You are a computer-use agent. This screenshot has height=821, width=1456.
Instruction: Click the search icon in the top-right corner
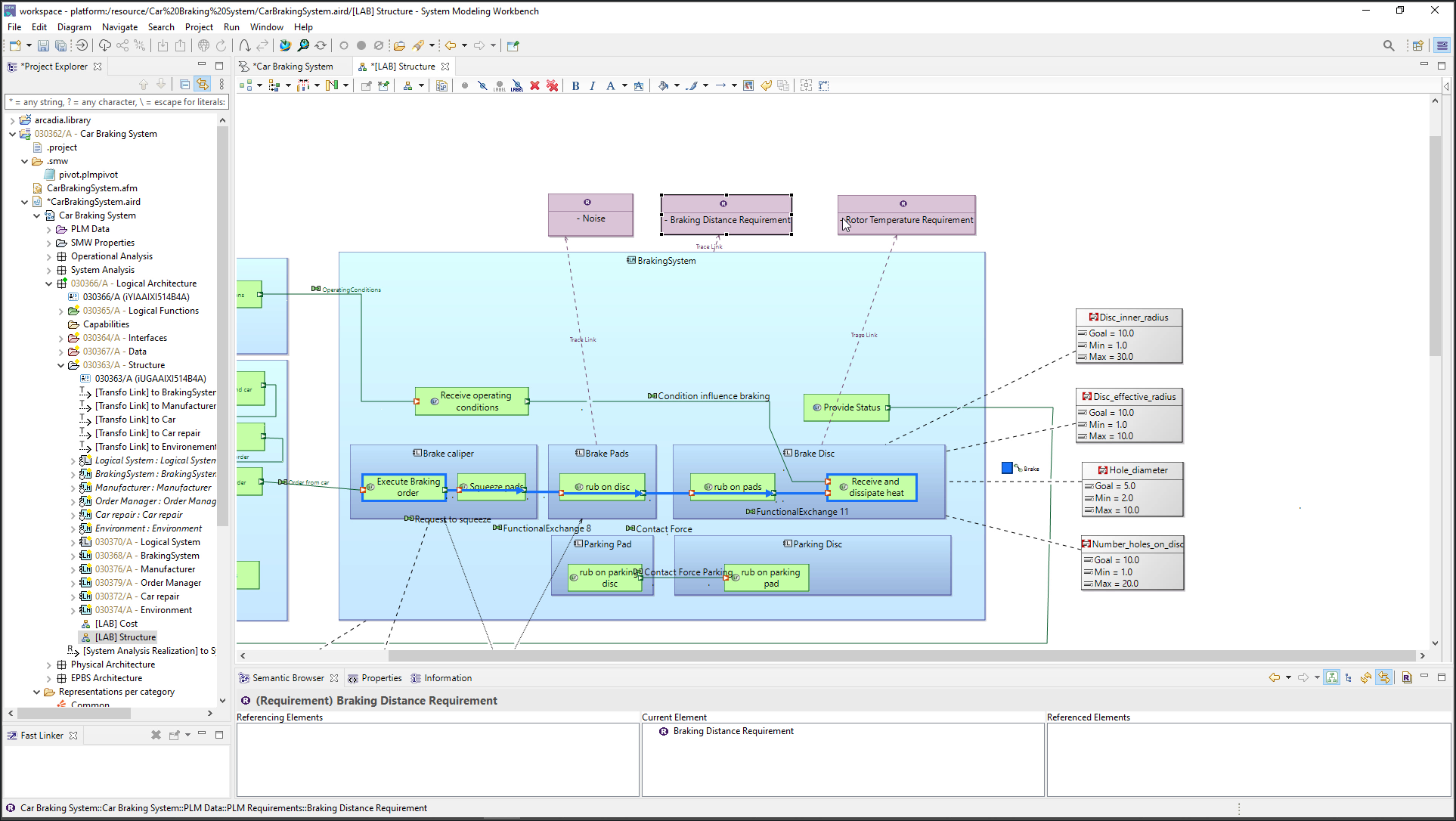1389,45
